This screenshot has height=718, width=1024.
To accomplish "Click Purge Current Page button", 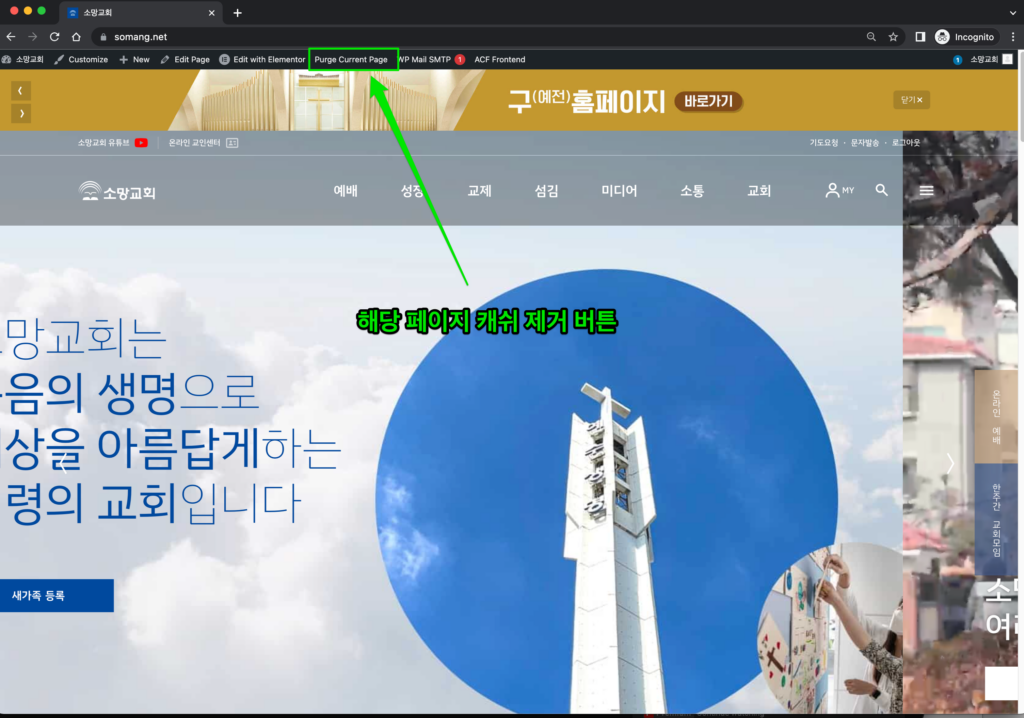I will [x=351, y=59].
